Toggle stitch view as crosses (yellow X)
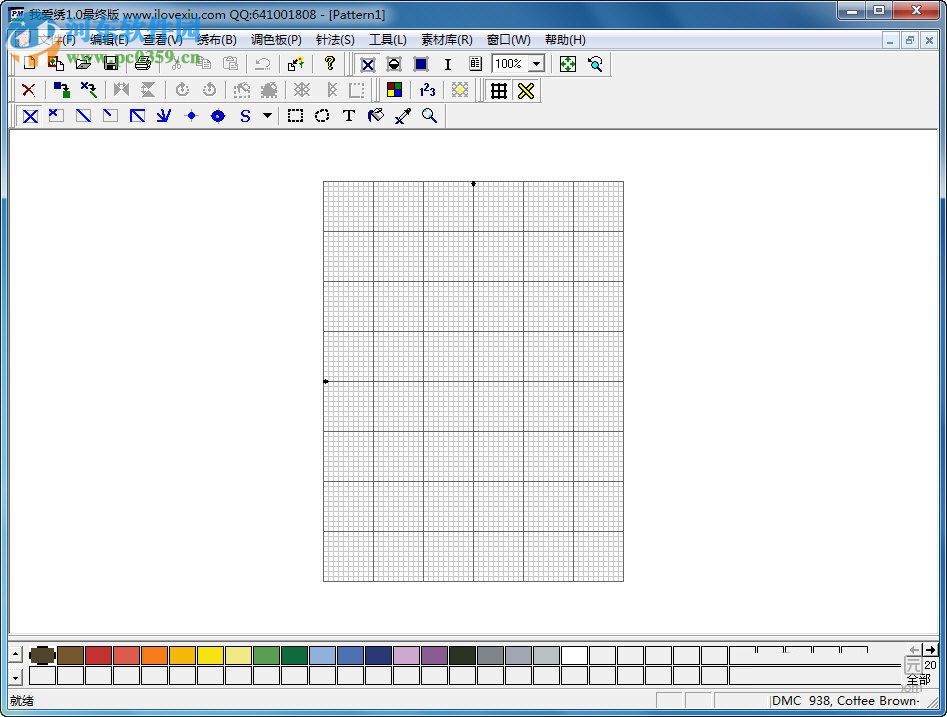This screenshot has height=717, width=947. click(x=526, y=90)
